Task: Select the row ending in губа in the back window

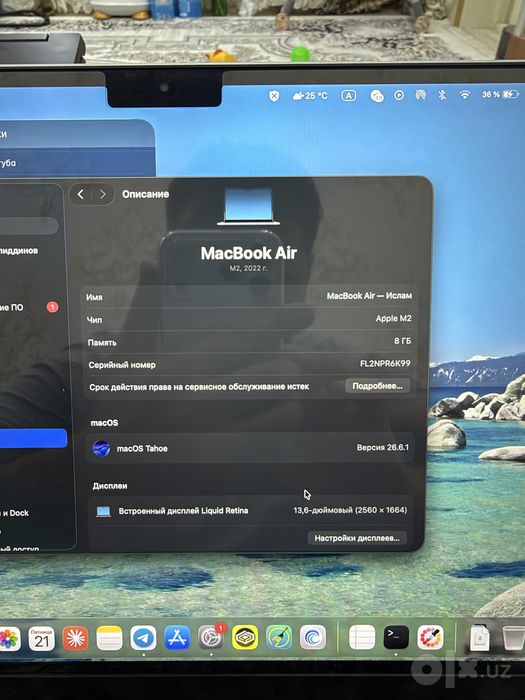Action: 76,162
